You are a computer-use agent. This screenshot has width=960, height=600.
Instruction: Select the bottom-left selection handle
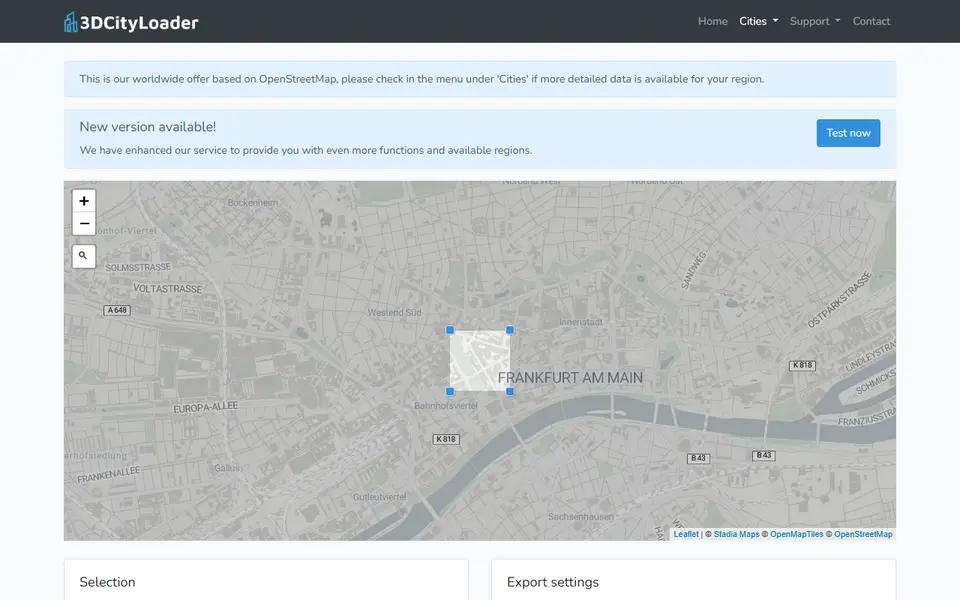pos(450,391)
